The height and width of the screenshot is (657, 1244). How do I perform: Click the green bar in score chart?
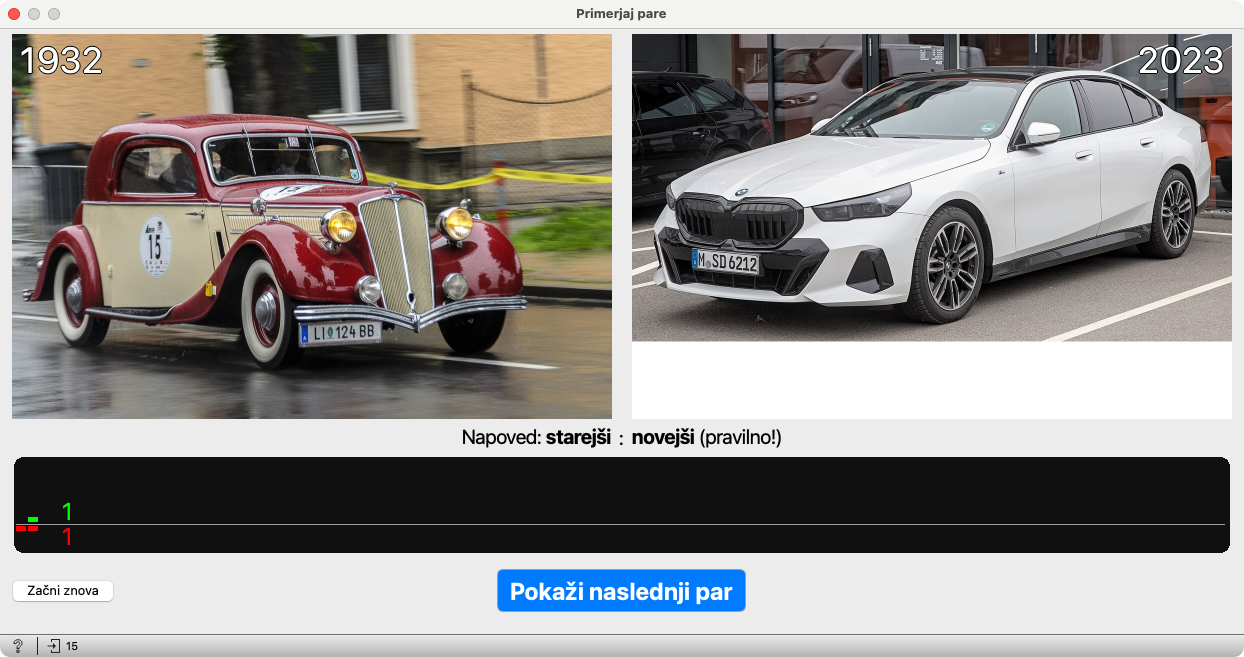pyautogui.click(x=33, y=519)
